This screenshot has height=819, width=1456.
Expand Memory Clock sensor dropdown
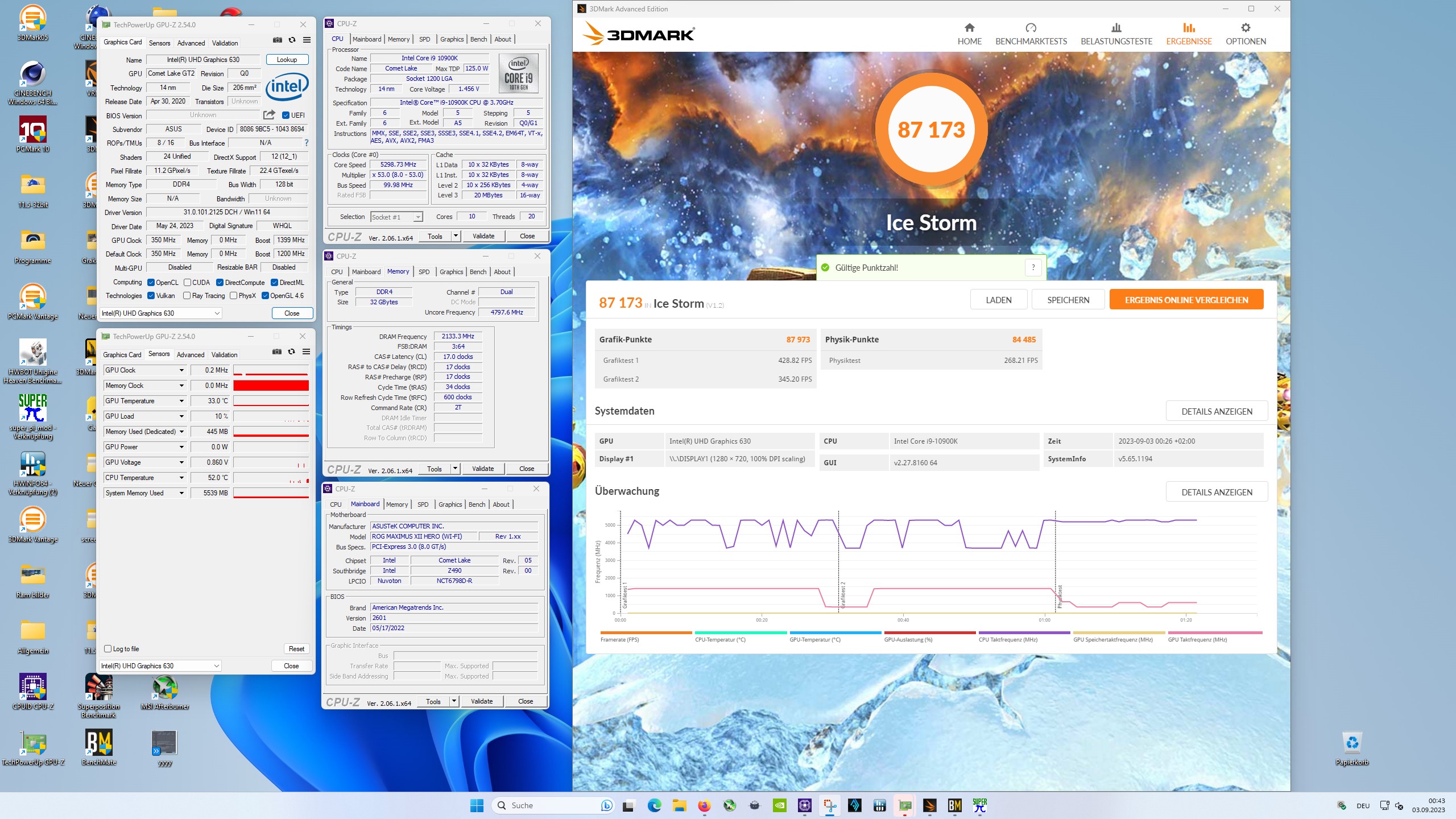coord(181,386)
